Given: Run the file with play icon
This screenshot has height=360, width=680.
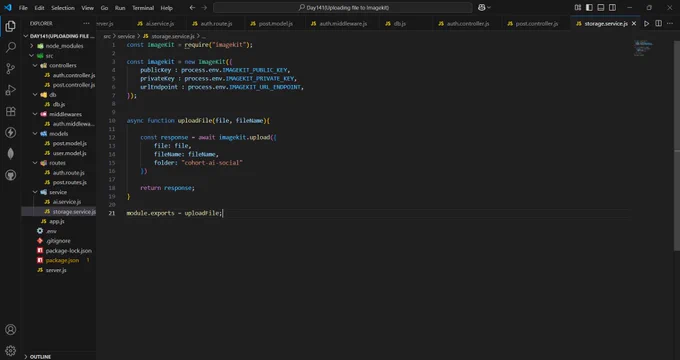Looking at the screenshot, I should tap(646, 23).
